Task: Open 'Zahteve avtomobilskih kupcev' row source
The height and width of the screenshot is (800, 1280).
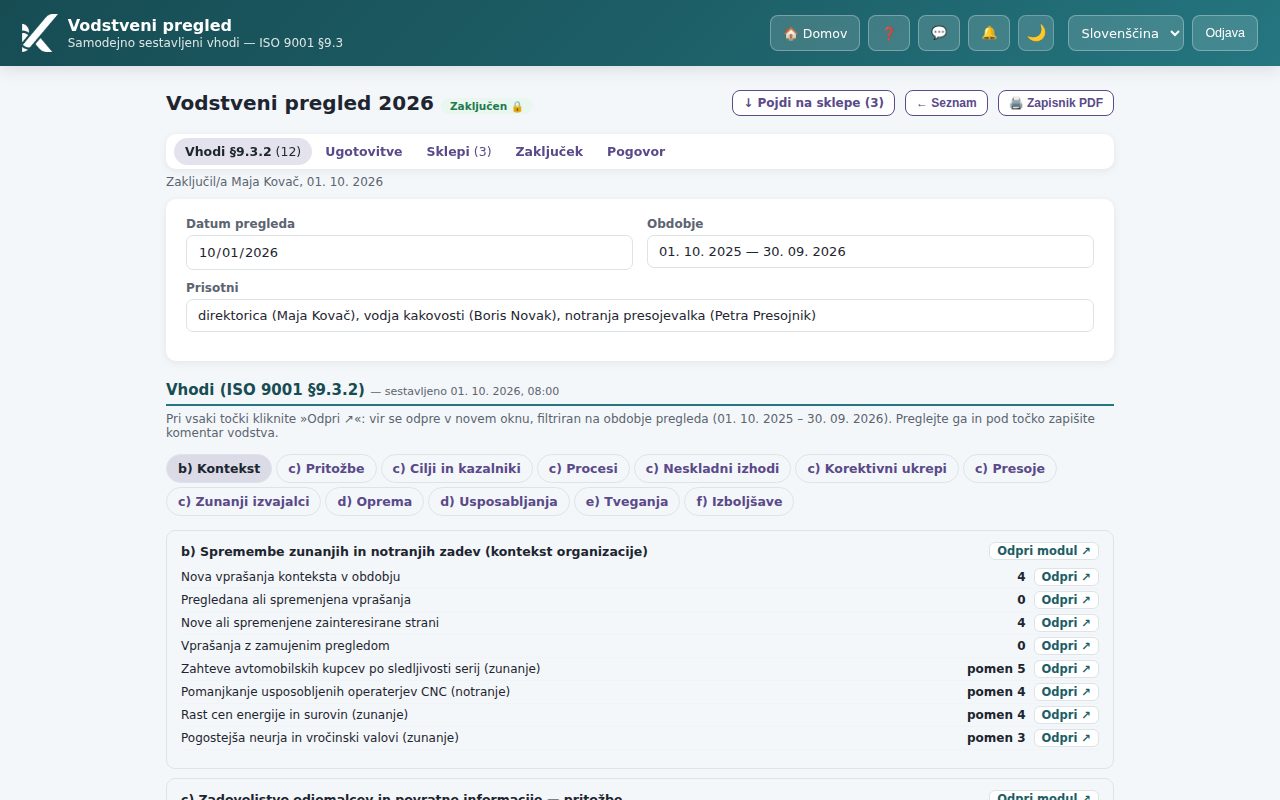Action: click(1066, 669)
